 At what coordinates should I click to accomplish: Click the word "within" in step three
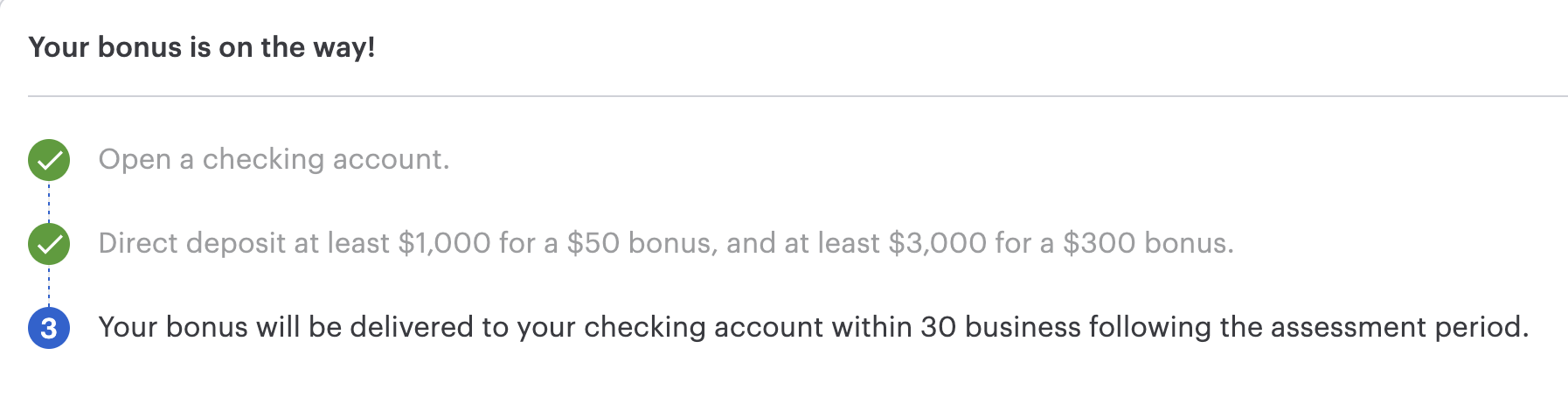[x=871, y=327]
